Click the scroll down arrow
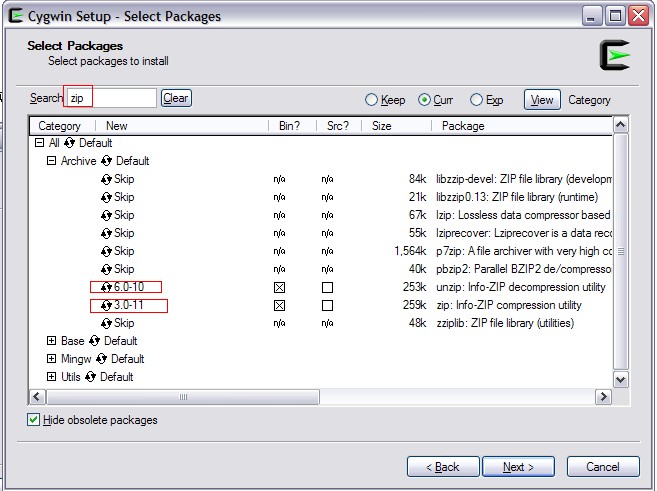This screenshot has width=657, height=491. [x=621, y=380]
